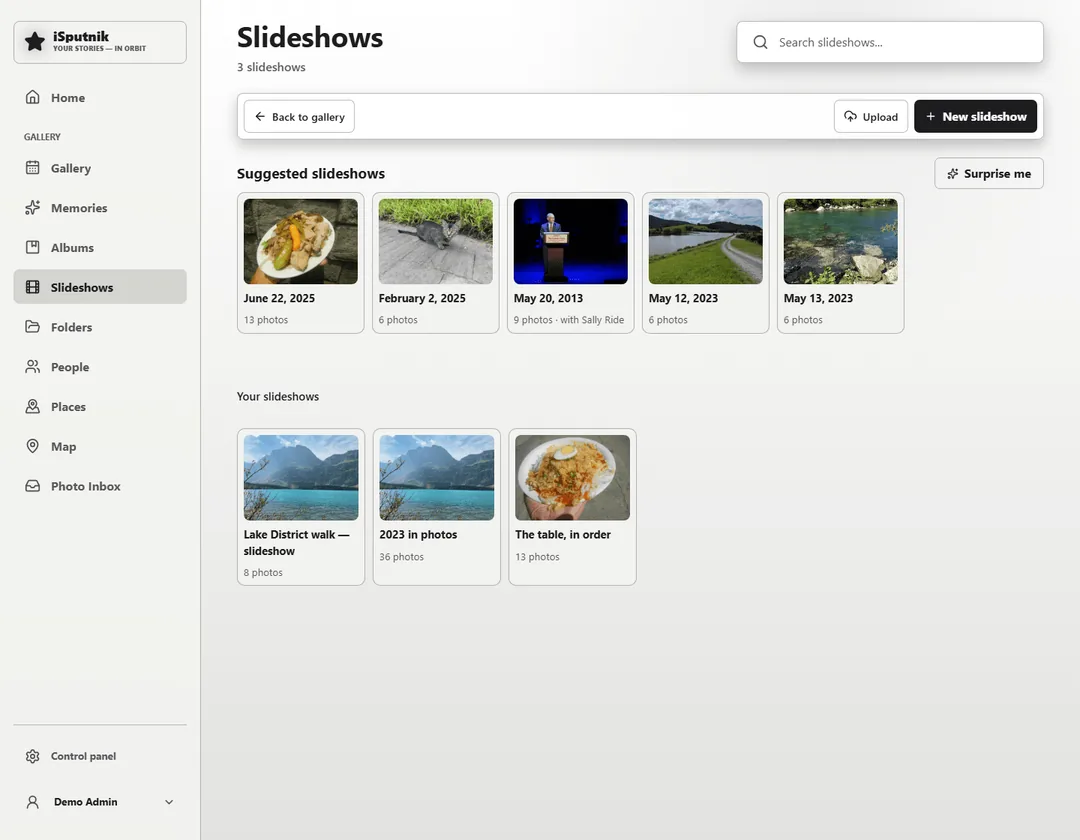Click the Control panel gear icon
Screen dimensions: 1080x840
pos(32,756)
